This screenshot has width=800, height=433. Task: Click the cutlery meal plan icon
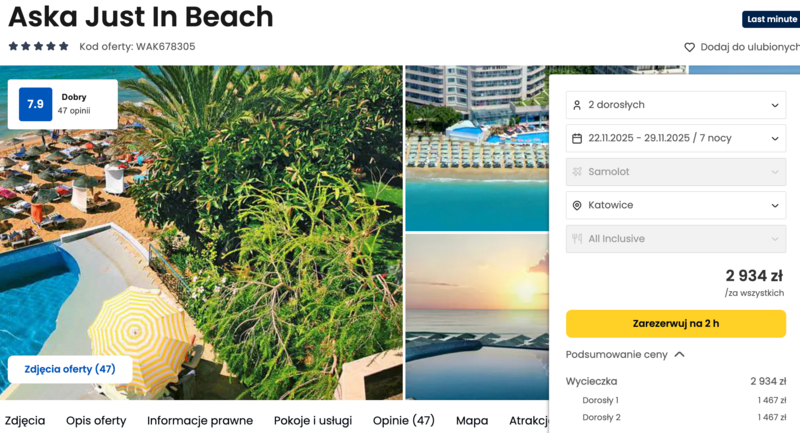(576, 239)
